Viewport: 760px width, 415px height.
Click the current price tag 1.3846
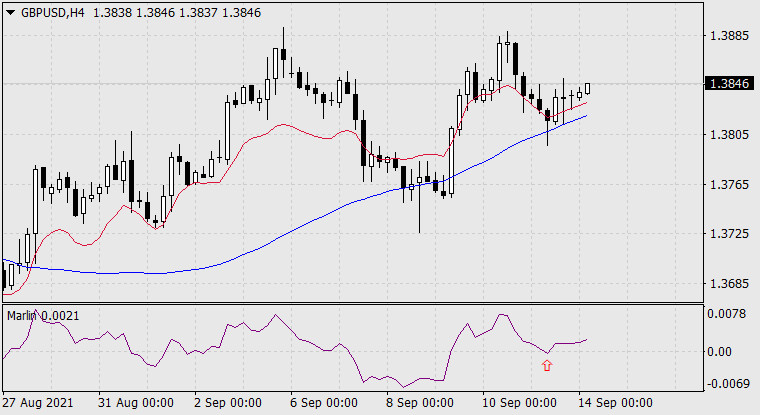click(727, 85)
